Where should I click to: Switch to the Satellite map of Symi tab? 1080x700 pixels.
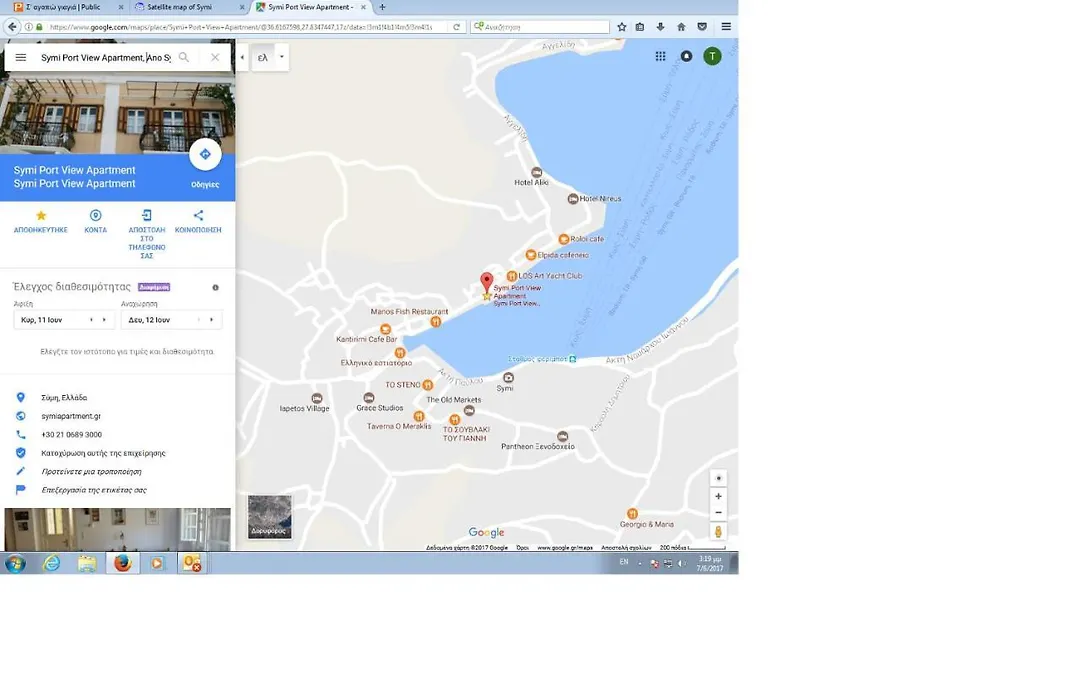[x=180, y=7]
